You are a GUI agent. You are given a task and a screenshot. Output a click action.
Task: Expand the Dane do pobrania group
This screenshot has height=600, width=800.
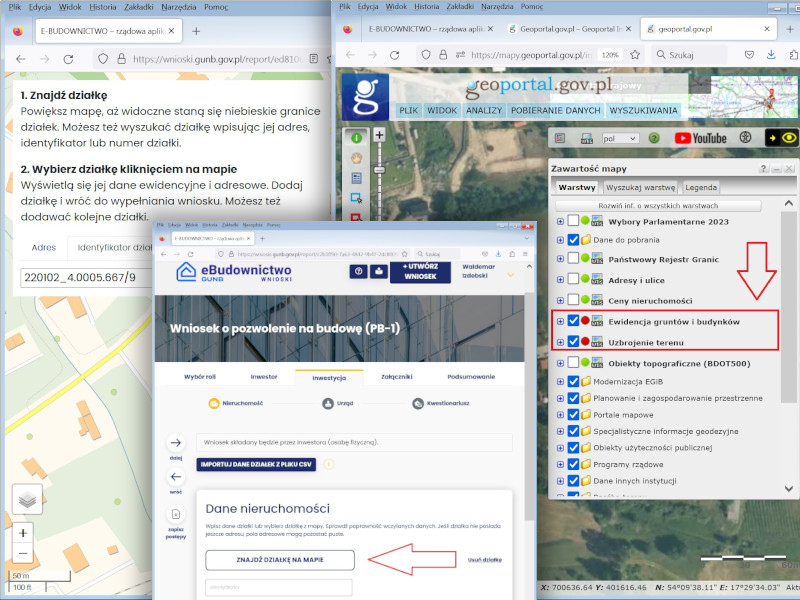tap(560, 240)
